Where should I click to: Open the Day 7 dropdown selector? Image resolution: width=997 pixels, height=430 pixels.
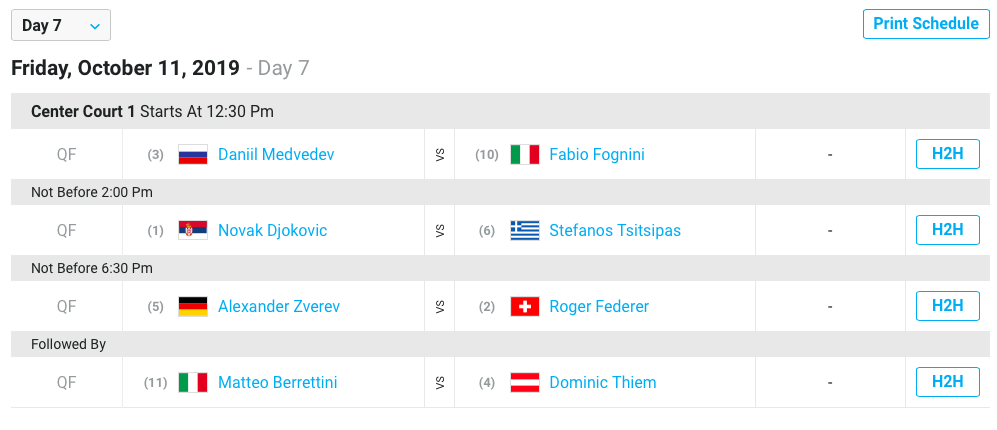pyautogui.click(x=61, y=25)
